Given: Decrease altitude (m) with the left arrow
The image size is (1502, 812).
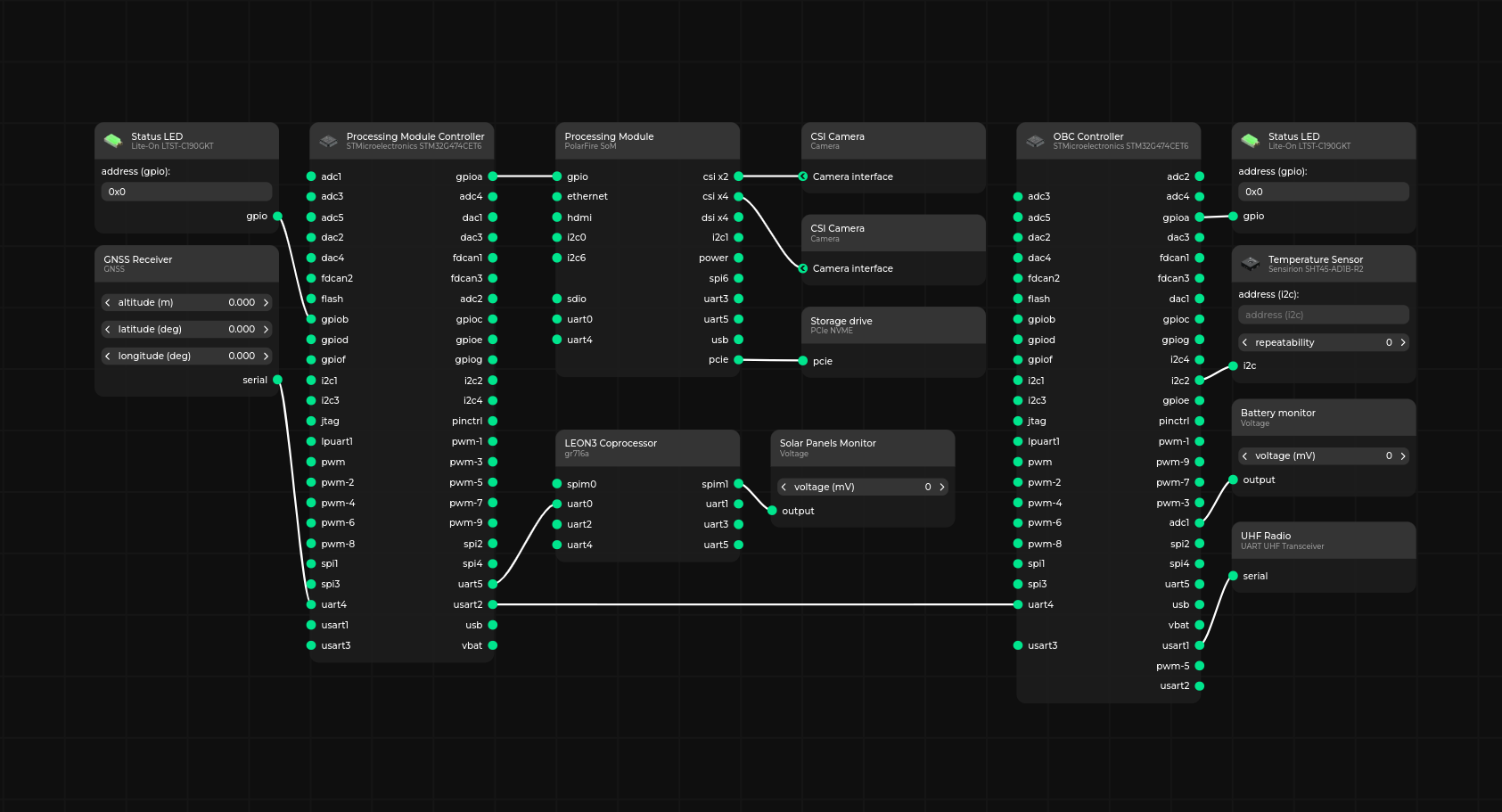Looking at the screenshot, I should tap(108, 302).
